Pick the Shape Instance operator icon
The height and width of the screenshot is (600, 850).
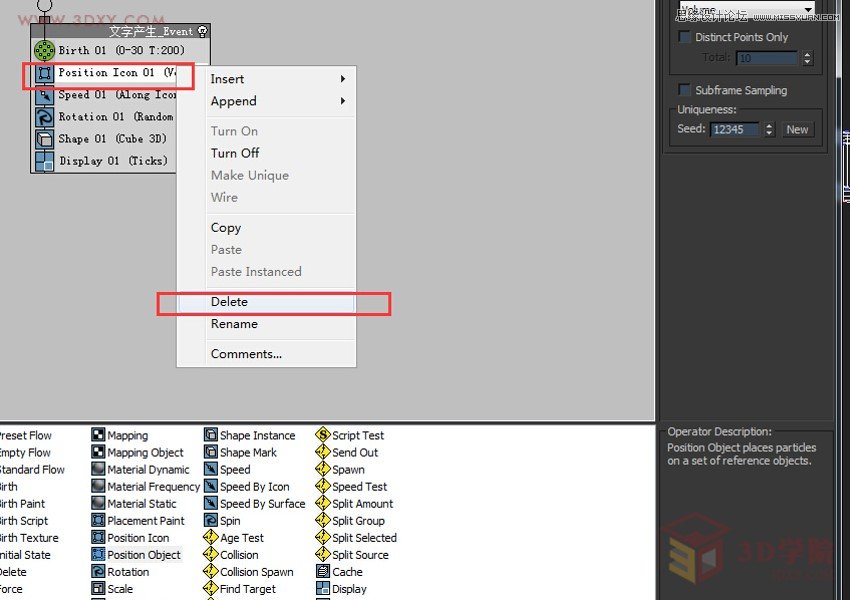tap(211, 435)
